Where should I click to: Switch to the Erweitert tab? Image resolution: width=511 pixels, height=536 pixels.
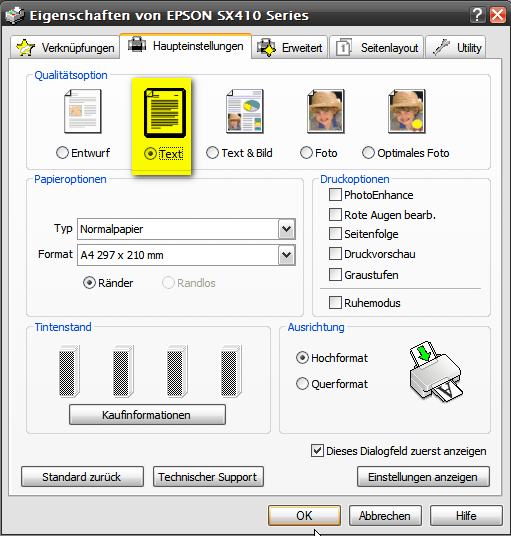click(290, 48)
